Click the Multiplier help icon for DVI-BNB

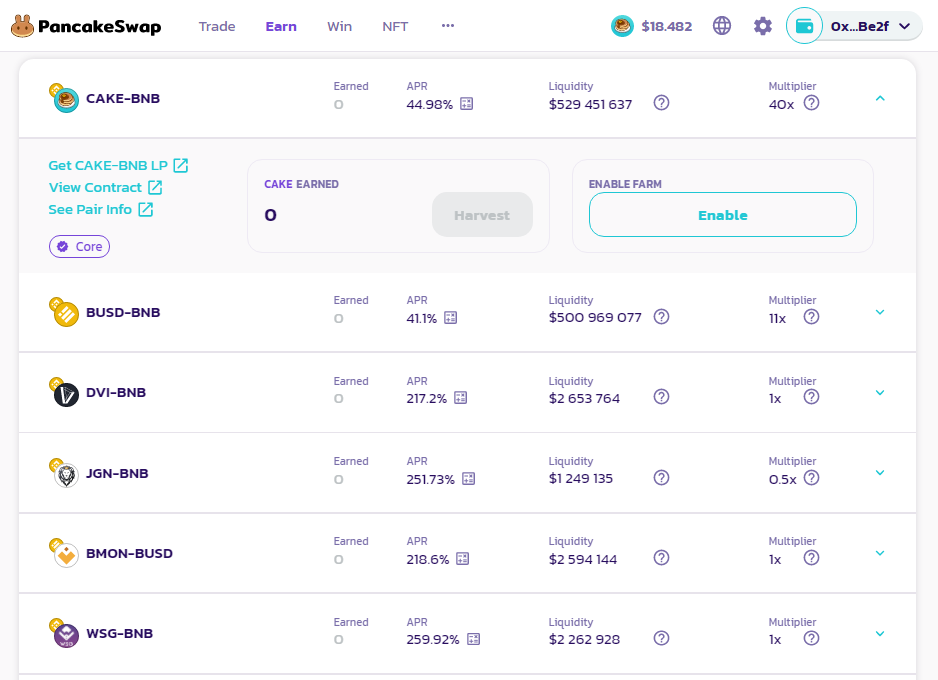point(811,397)
